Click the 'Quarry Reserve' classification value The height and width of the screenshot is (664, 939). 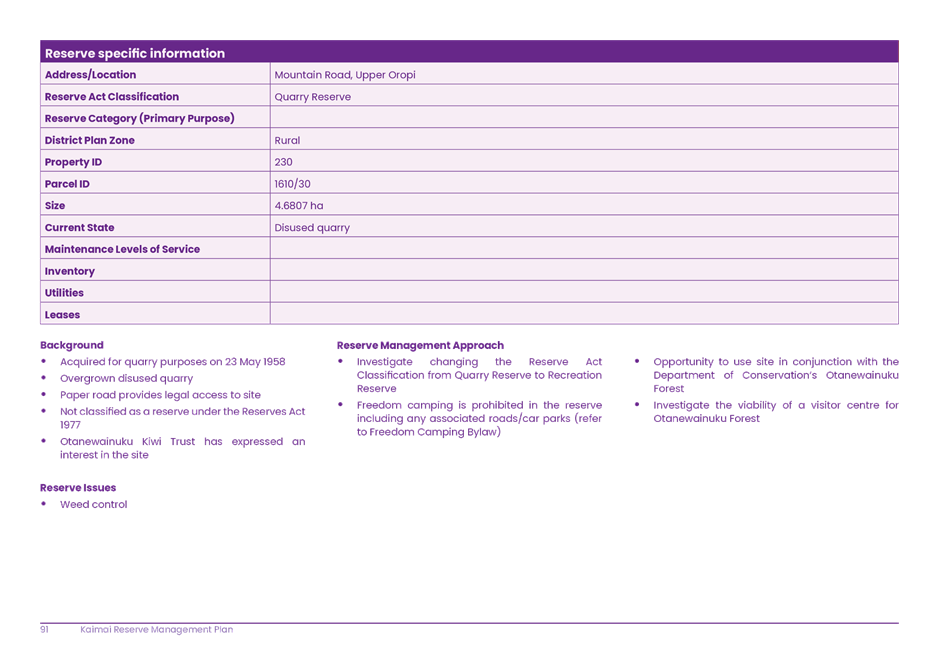point(312,97)
